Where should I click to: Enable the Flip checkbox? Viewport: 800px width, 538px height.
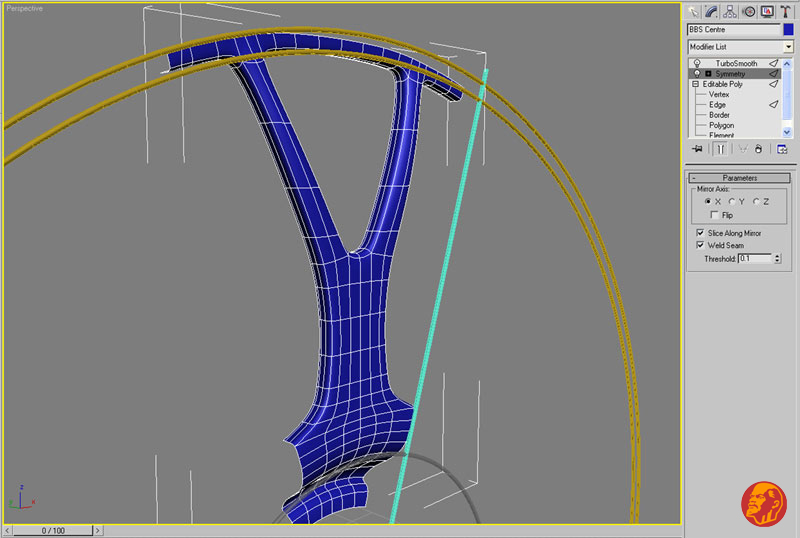[x=714, y=215]
